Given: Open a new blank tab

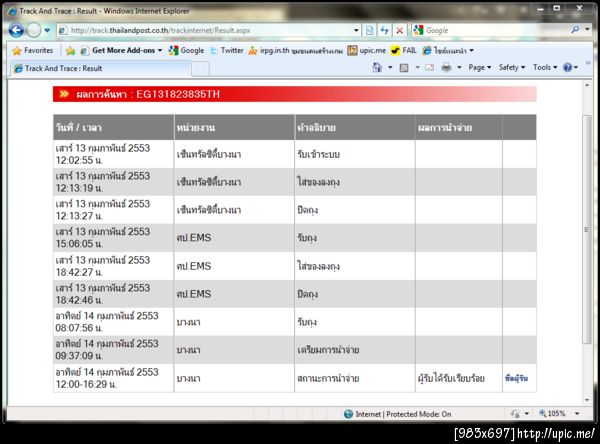Looking at the screenshot, I should coord(200,69).
